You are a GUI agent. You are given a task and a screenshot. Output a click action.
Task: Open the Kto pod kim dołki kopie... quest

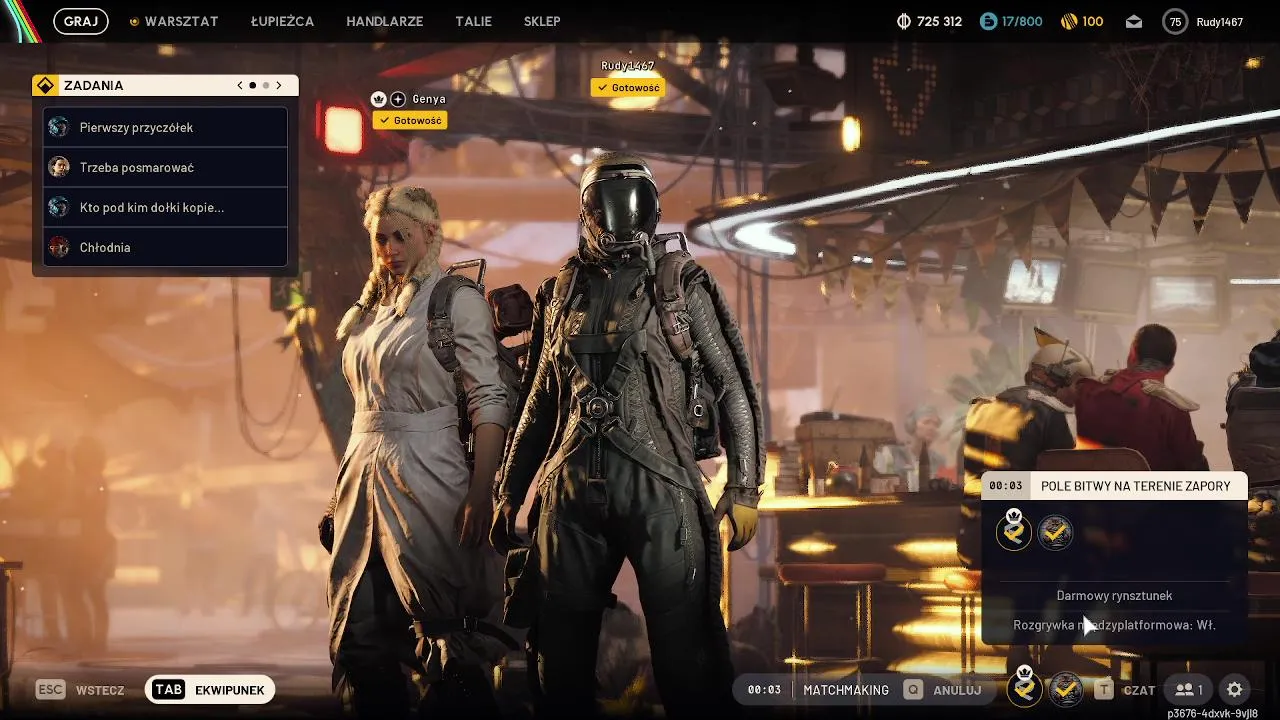point(165,207)
